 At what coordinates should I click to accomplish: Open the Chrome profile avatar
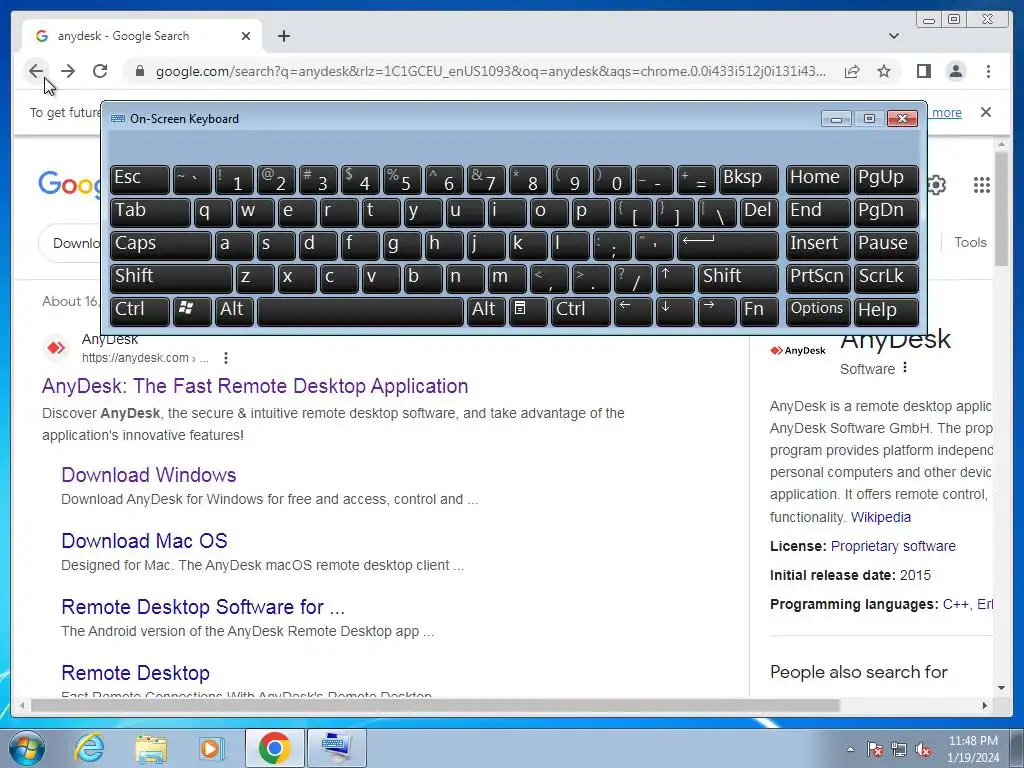click(x=955, y=71)
